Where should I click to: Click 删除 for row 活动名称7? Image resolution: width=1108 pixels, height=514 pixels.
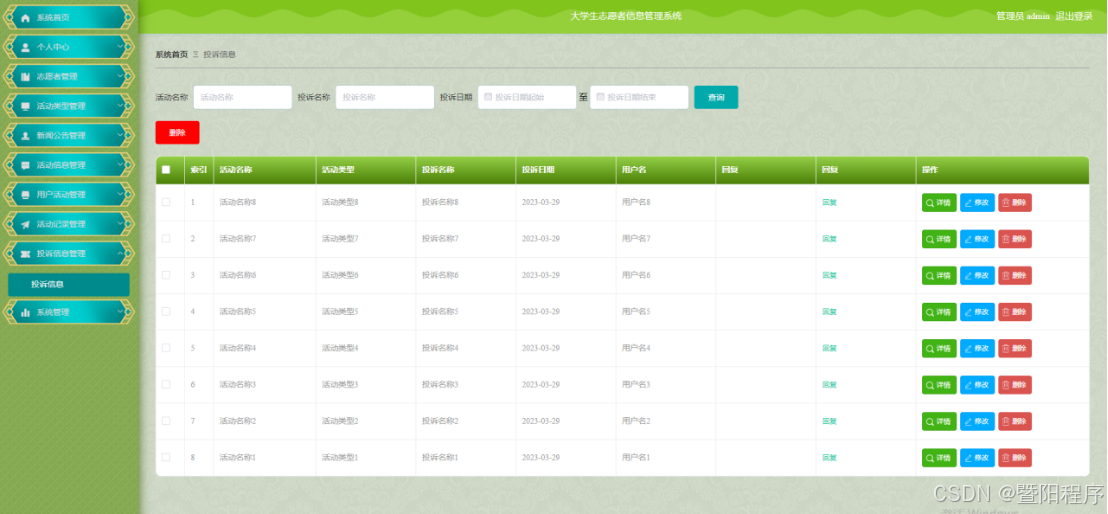[x=1015, y=239]
